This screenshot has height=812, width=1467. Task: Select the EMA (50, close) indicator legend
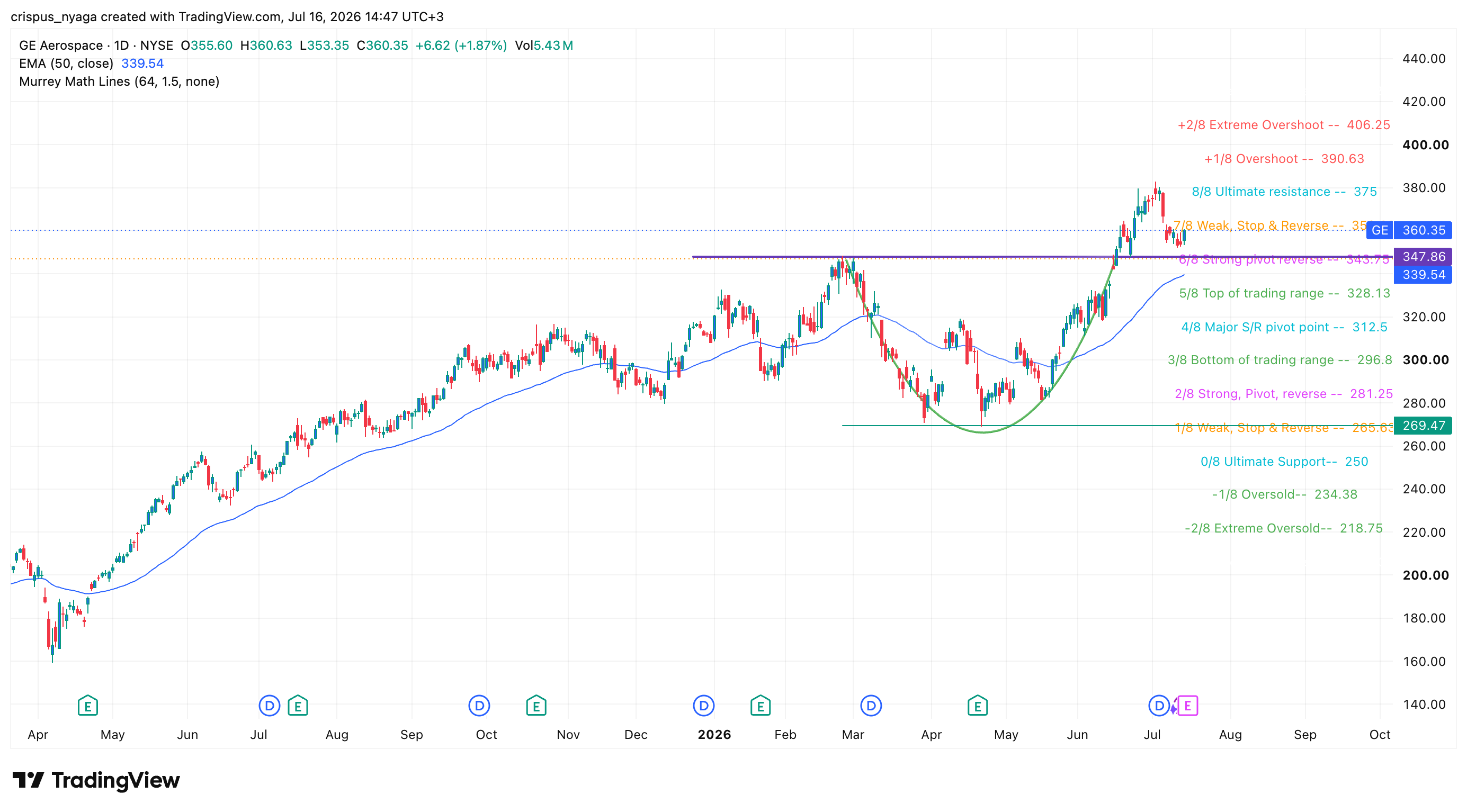point(66,64)
